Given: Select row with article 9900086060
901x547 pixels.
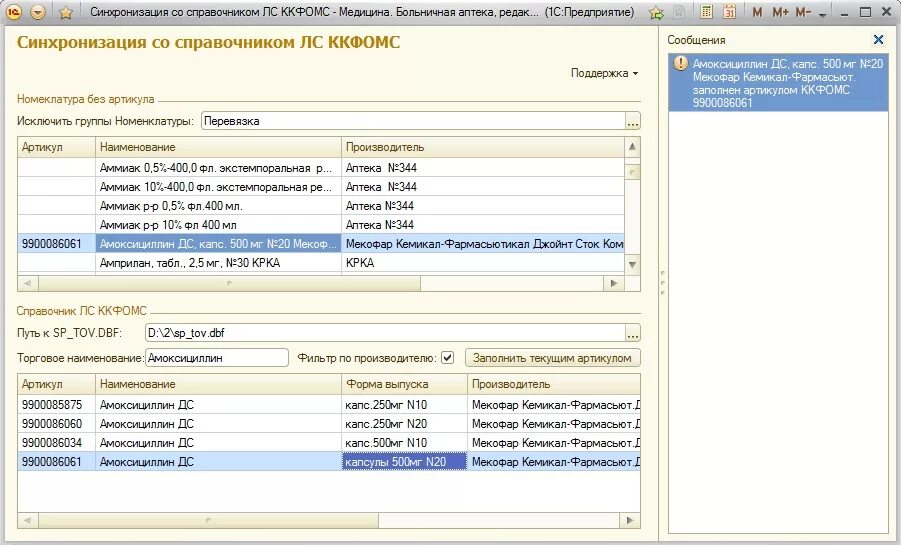Looking at the screenshot, I should tap(329, 423).
